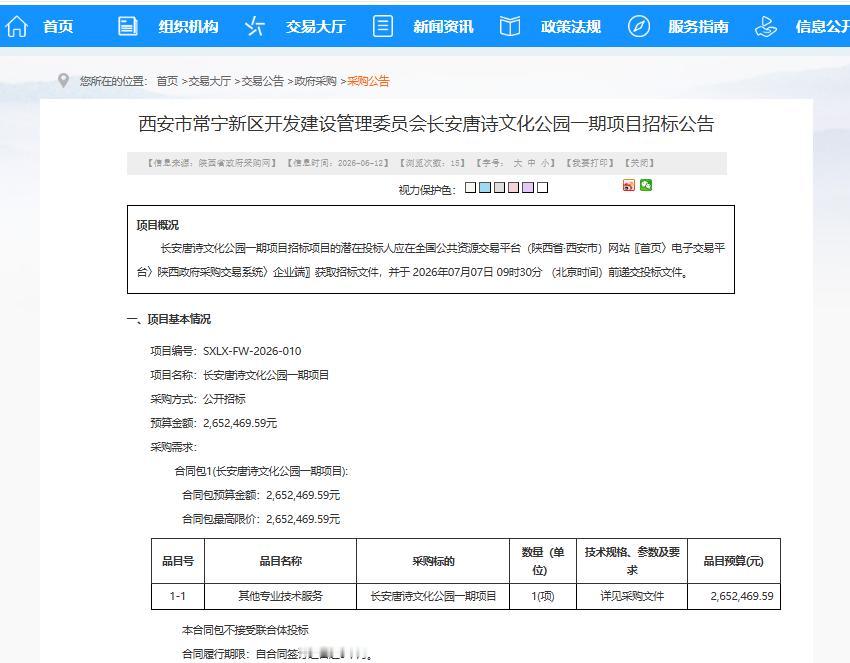Screen dimensions: 850x663
Task: Pick the purple eye-protection swatch
Action: pos(528,188)
